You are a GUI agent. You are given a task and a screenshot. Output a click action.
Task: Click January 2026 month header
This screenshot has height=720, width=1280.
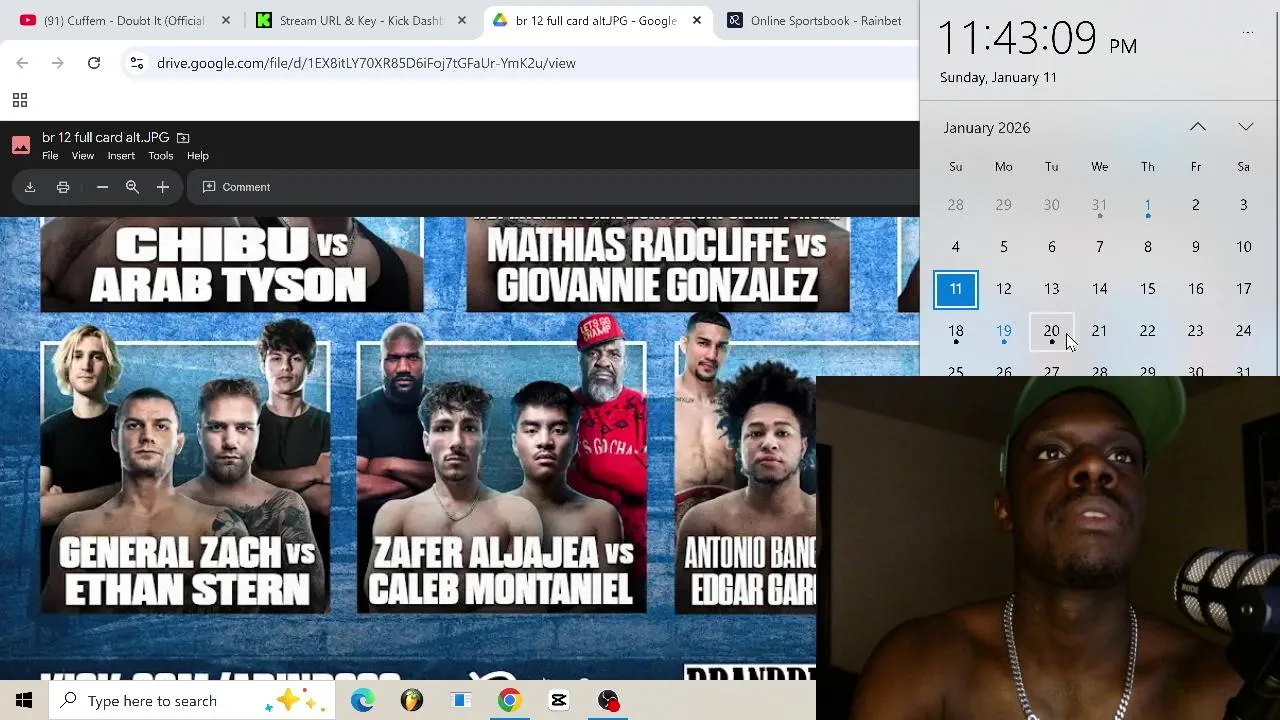pyautogui.click(x=986, y=128)
